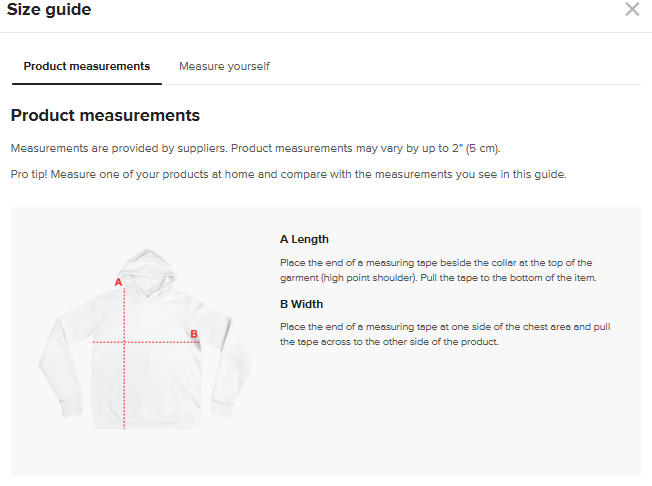Click the length measuring instructions text
Viewport: 652px width, 486px height.
pyautogui.click(x=438, y=270)
